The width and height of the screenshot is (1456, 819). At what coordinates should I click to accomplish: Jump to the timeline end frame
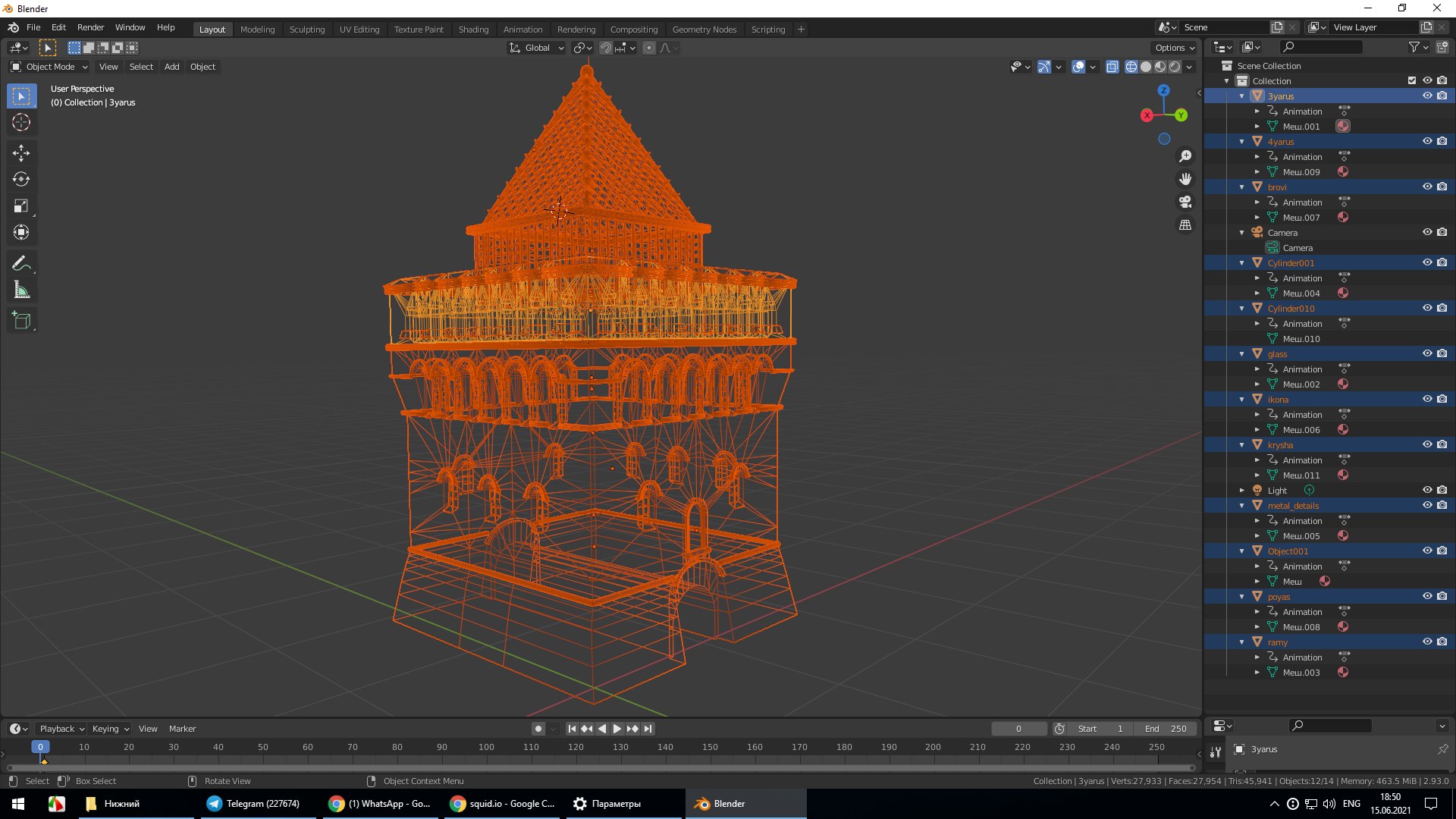[648, 729]
